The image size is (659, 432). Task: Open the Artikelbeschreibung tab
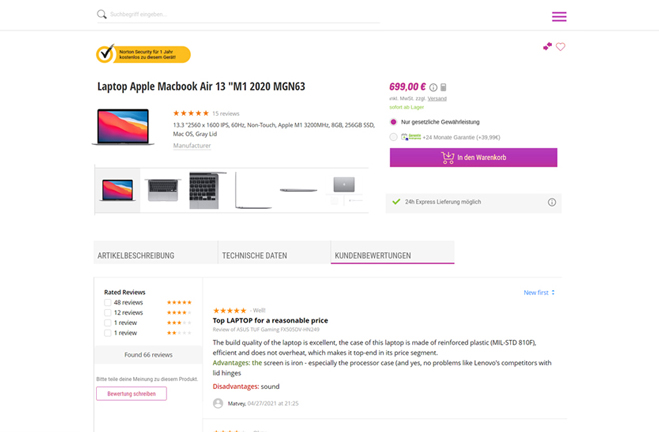click(136, 255)
